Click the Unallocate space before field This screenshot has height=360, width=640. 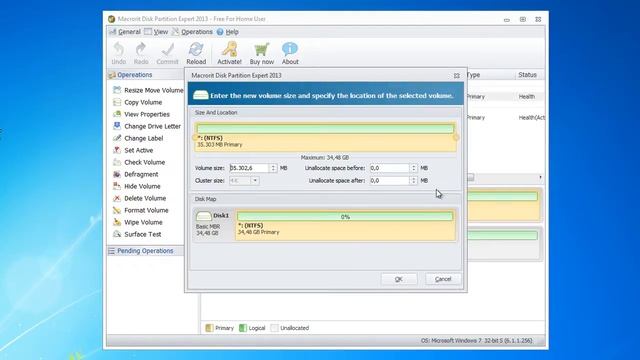click(x=389, y=168)
